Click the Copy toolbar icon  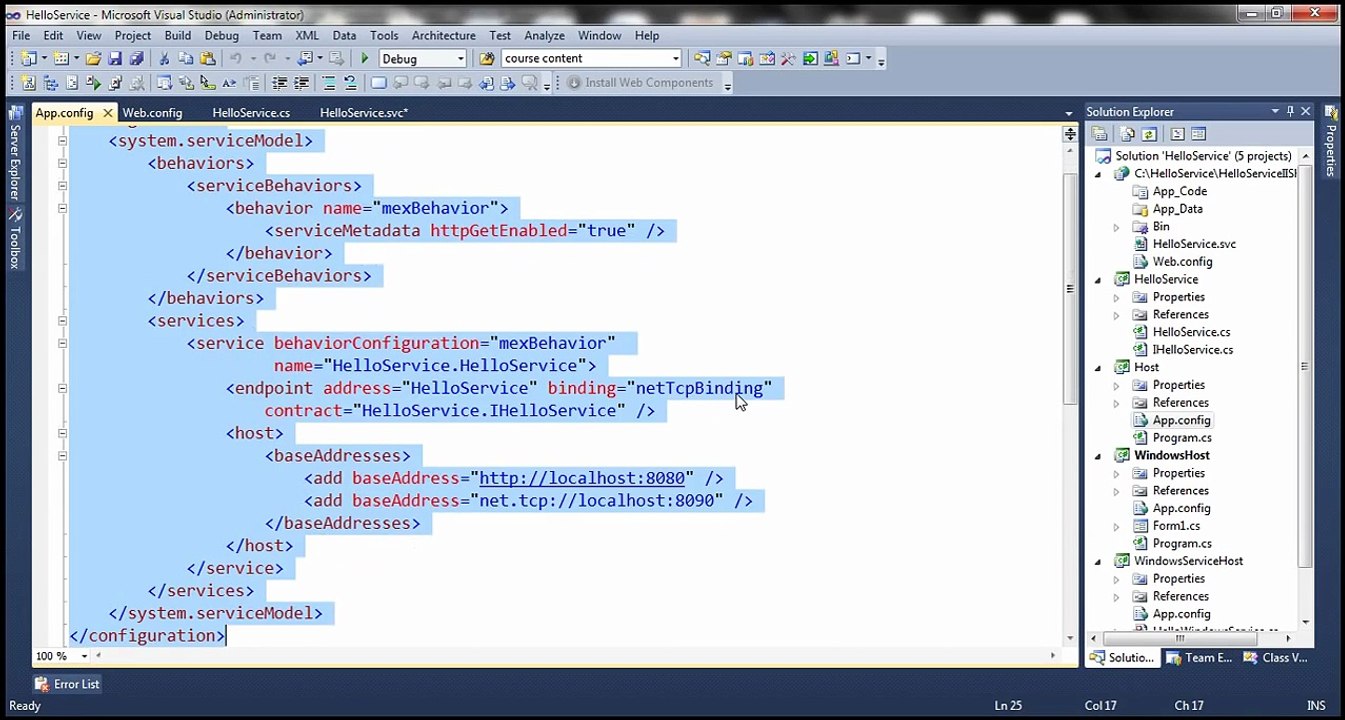pyautogui.click(x=186, y=59)
